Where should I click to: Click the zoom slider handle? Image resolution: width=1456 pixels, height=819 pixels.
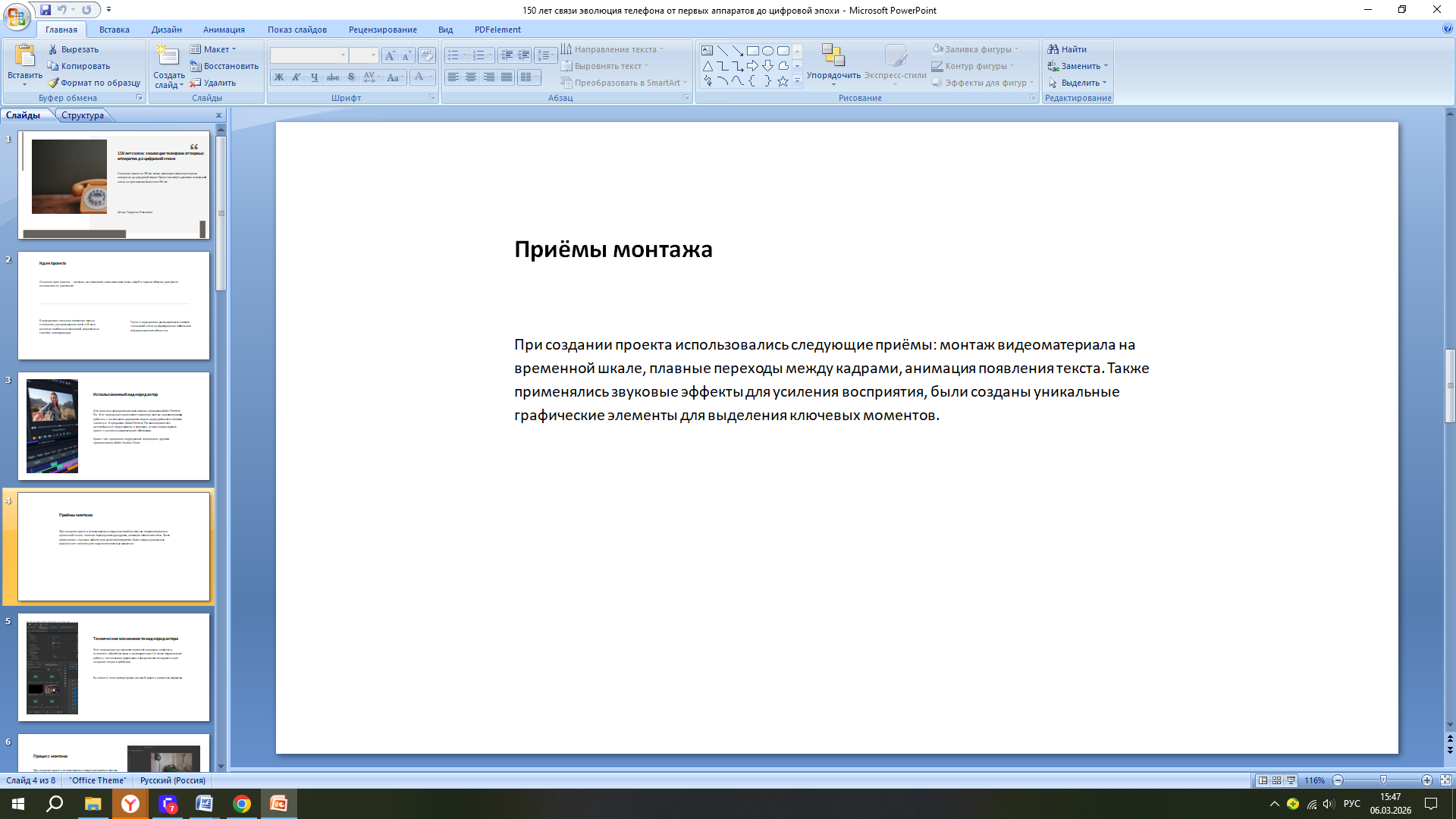(x=1383, y=780)
